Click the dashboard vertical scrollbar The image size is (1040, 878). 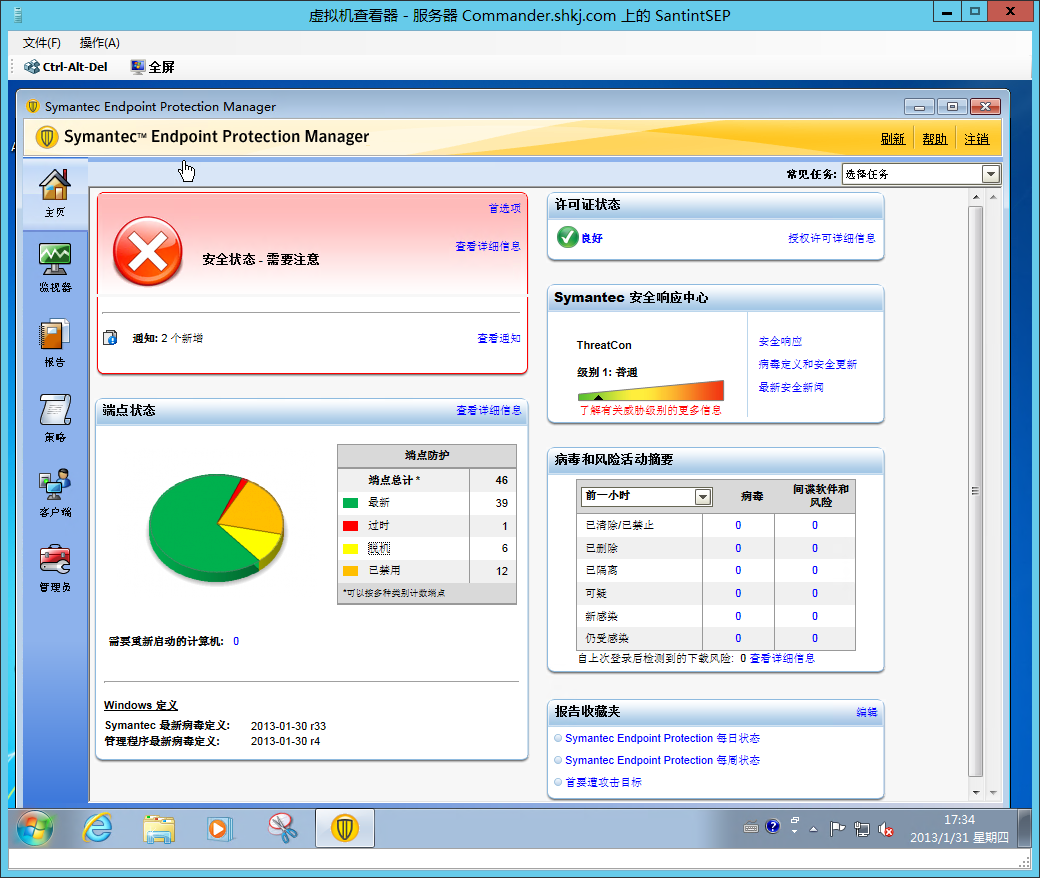coord(975,491)
